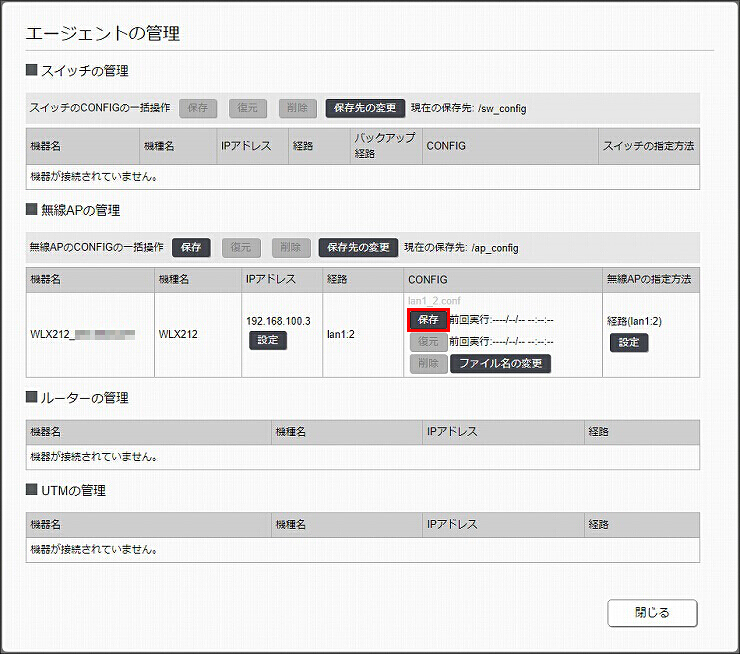This screenshot has width=740, height=654.
Task: Click the disabled 保存 button for switch CONFIG
Action: tap(198, 108)
